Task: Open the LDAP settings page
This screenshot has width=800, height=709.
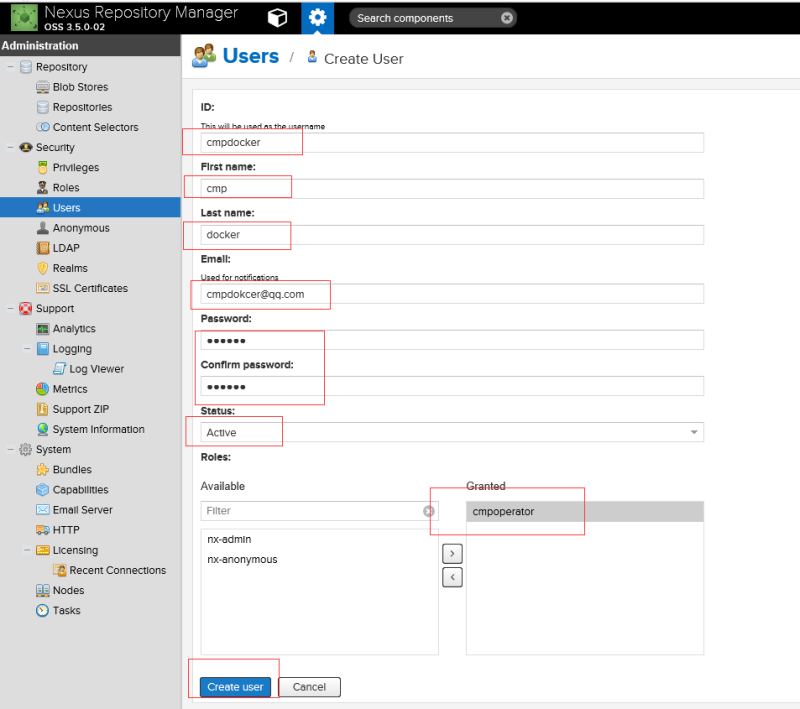Action: click(65, 248)
